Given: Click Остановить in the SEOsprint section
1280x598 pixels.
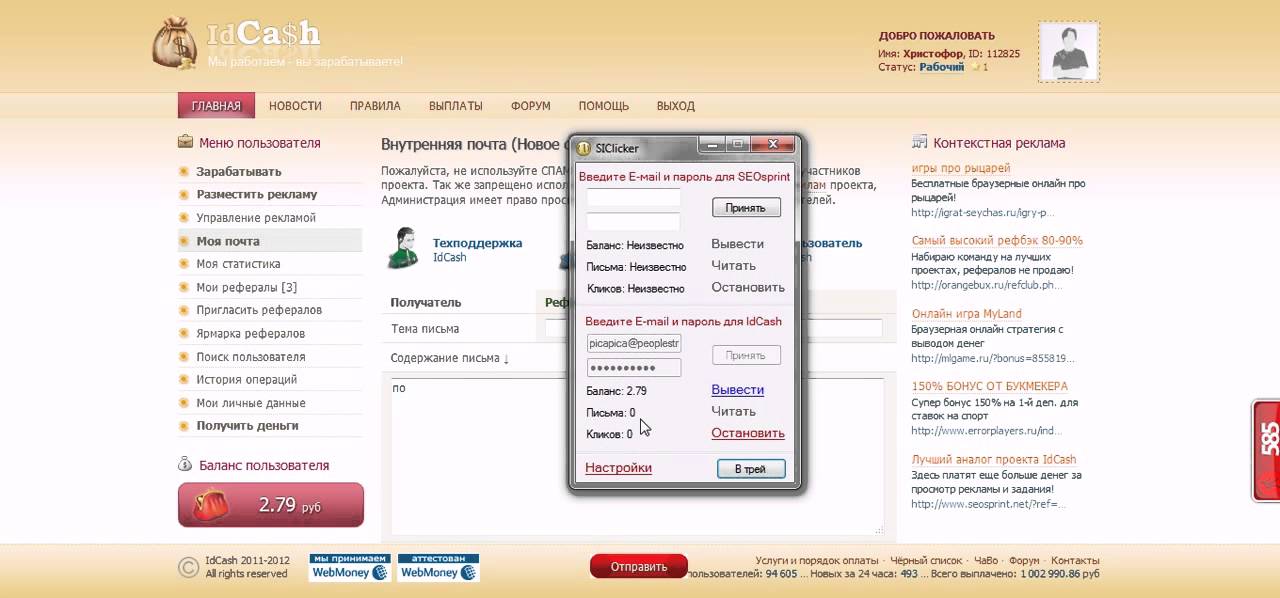Looking at the screenshot, I should click(748, 287).
